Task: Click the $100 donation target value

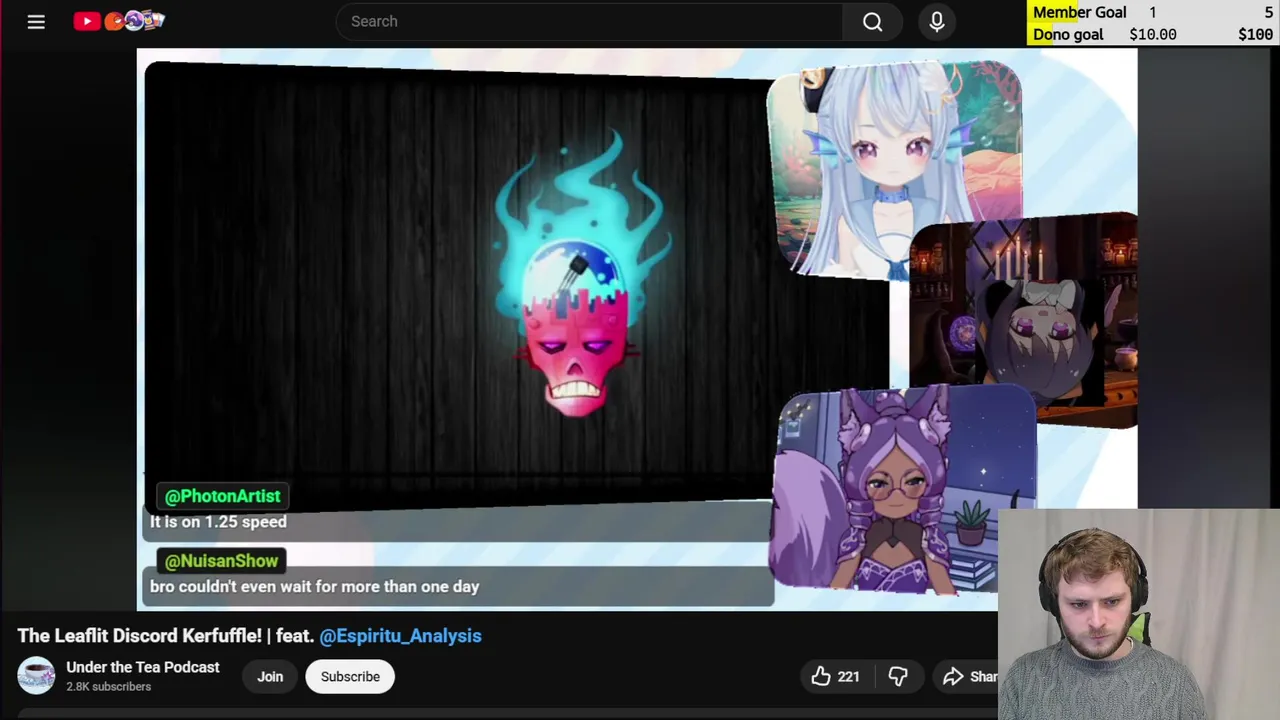Action: tap(1255, 34)
